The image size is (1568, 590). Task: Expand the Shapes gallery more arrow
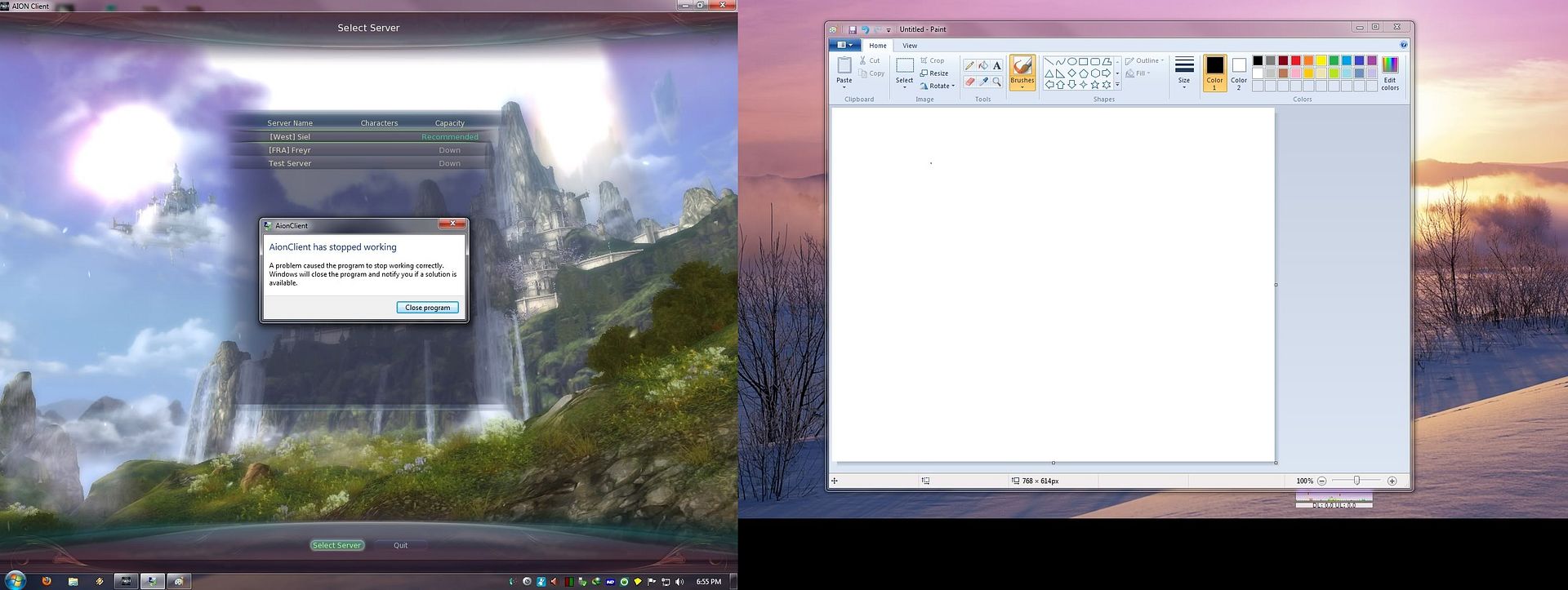pyautogui.click(x=1117, y=85)
